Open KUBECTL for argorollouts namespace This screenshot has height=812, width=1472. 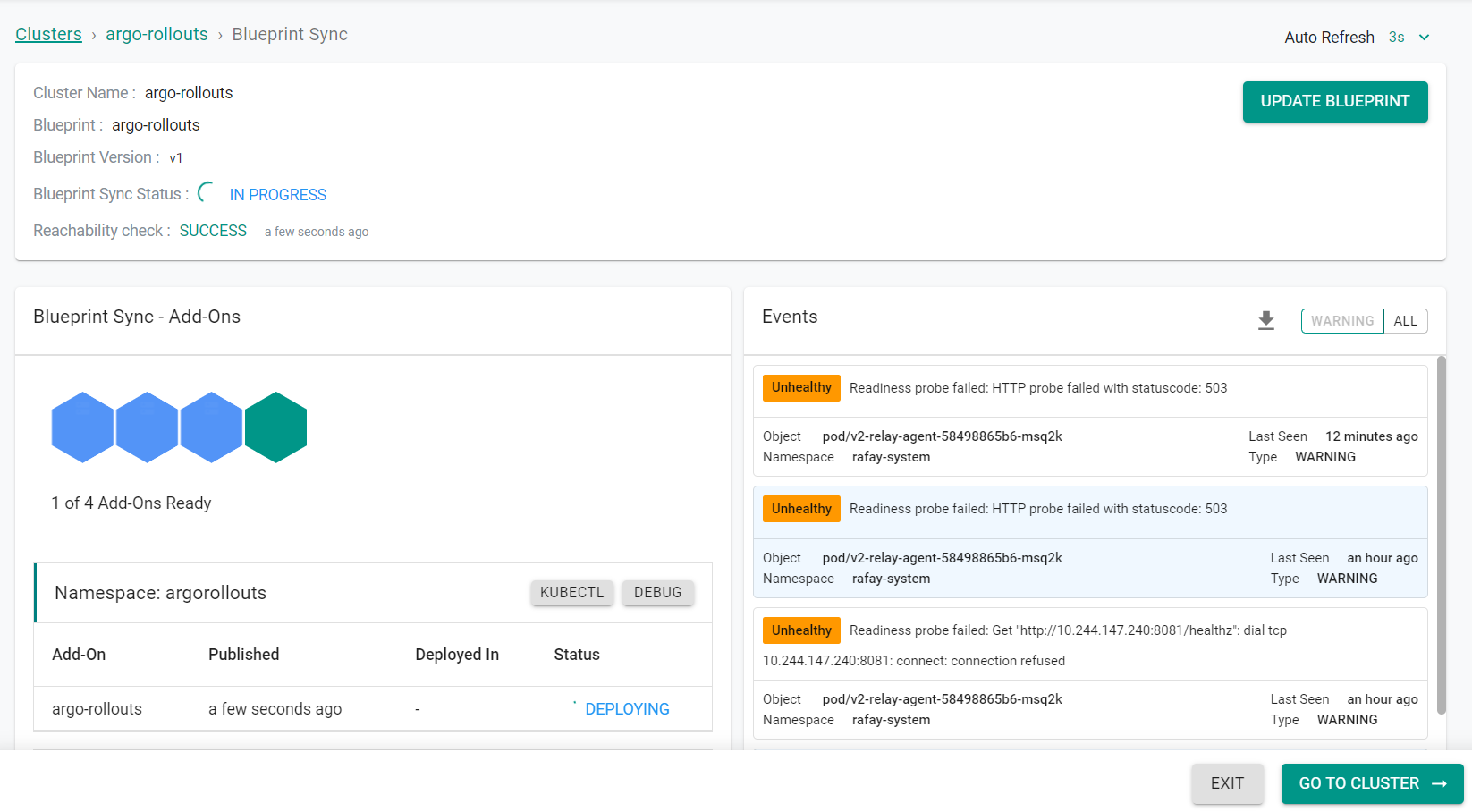click(x=571, y=592)
